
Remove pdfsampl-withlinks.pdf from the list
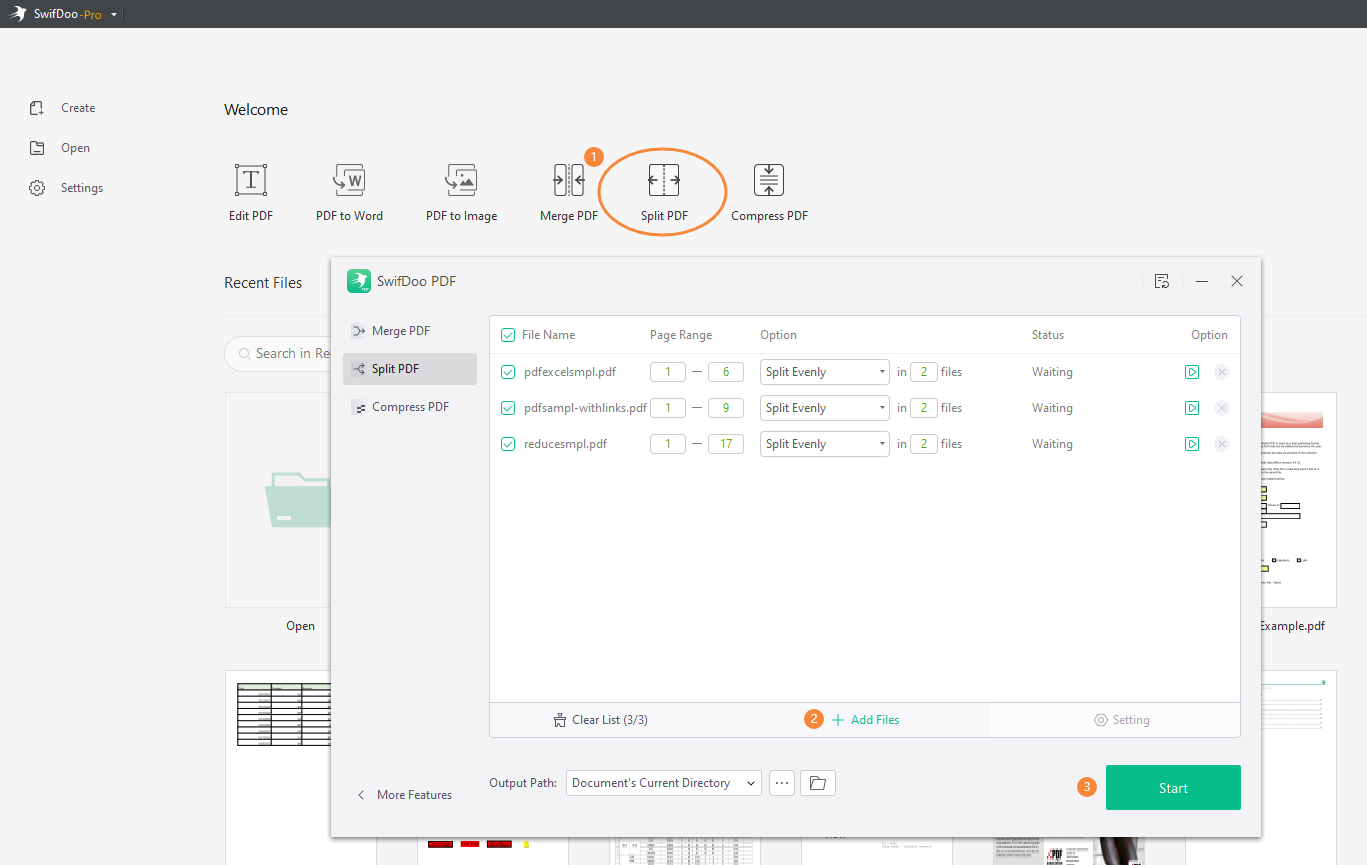point(1222,408)
